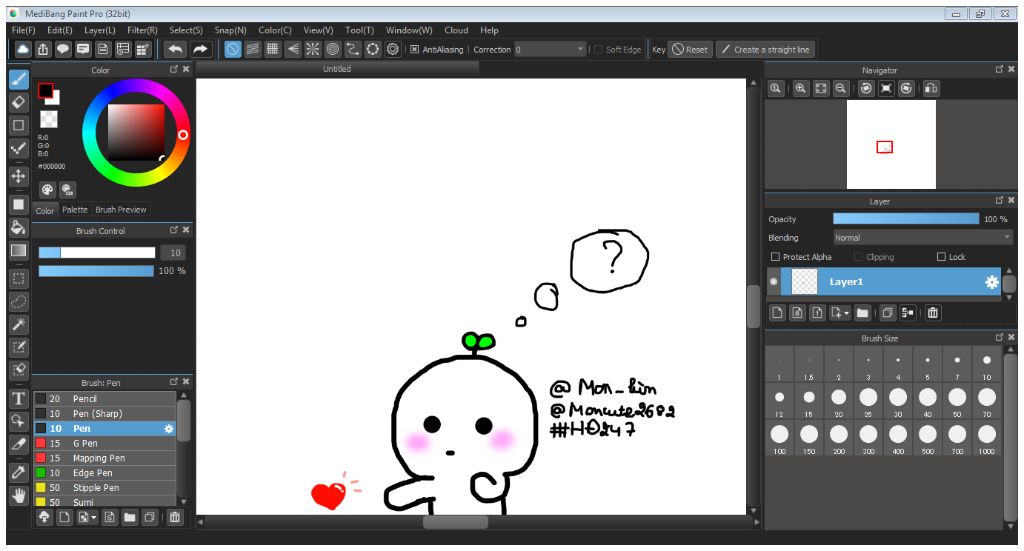
Task: Open the Blending mode dropdown
Action: coord(923,238)
